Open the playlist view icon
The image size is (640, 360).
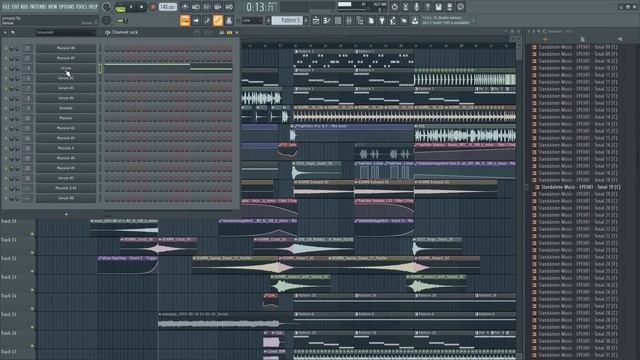(316, 20)
